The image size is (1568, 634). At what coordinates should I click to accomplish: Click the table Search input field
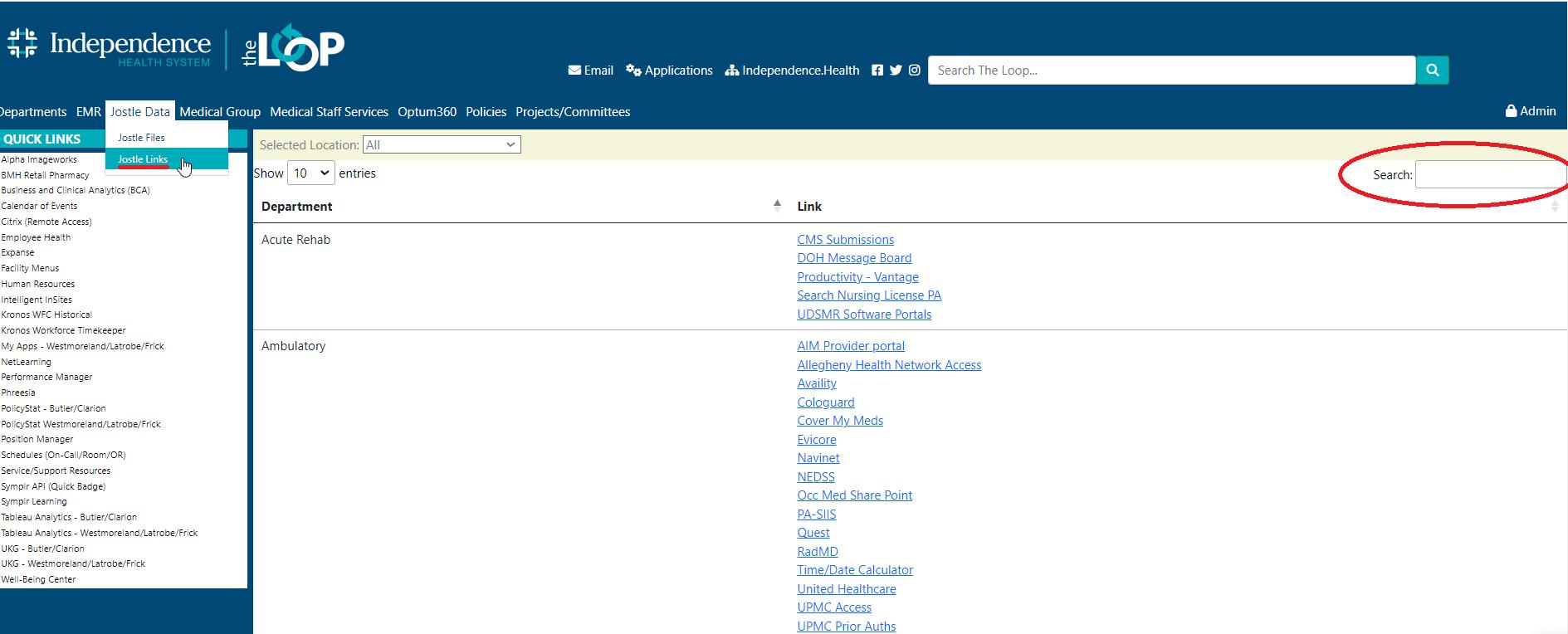pyautogui.click(x=1490, y=175)
